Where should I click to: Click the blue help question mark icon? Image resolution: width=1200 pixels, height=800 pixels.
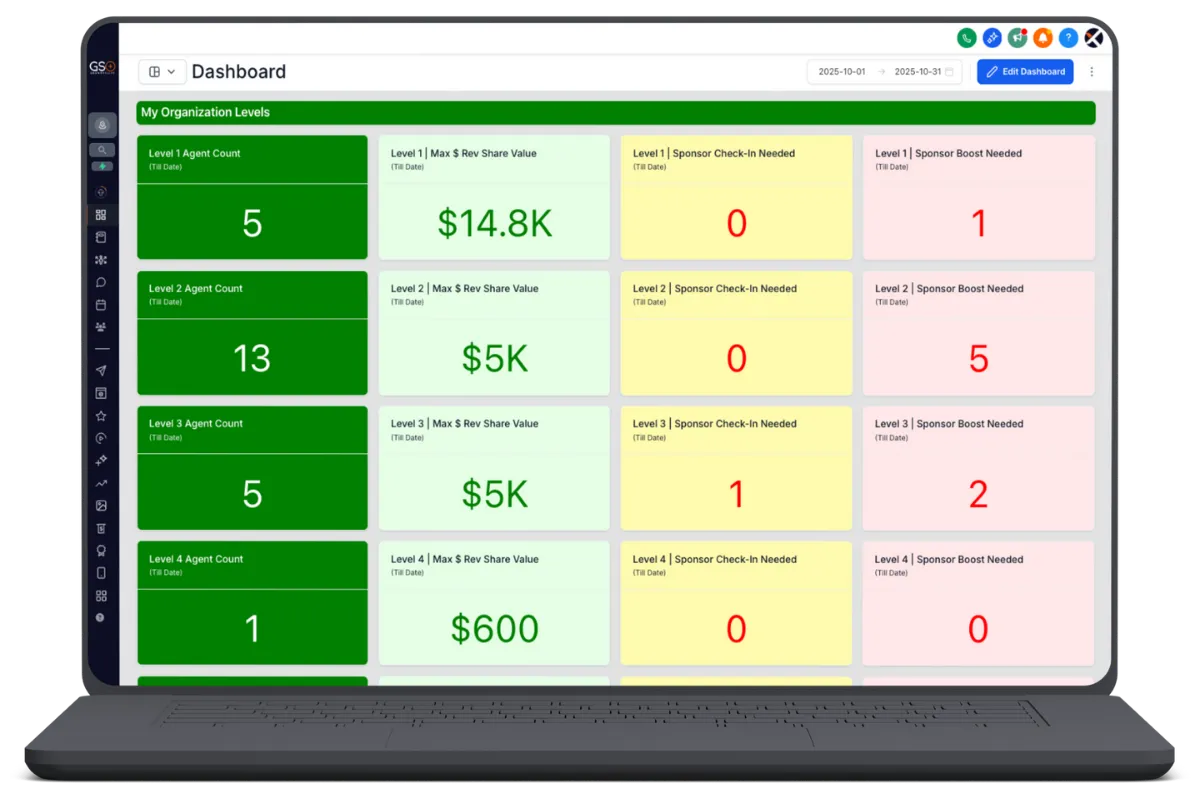click(x=1069, y=38)
